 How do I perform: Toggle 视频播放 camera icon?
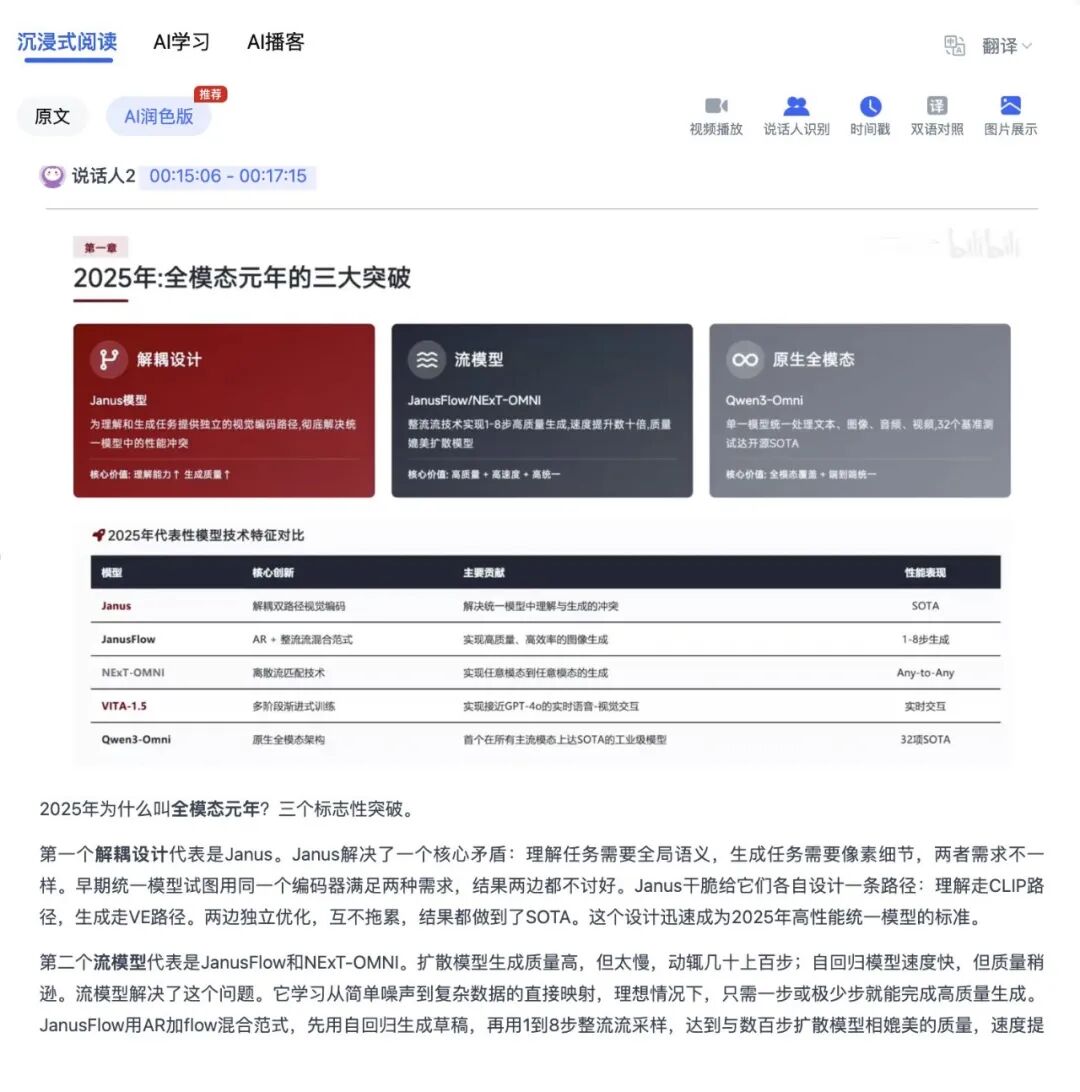716,106
